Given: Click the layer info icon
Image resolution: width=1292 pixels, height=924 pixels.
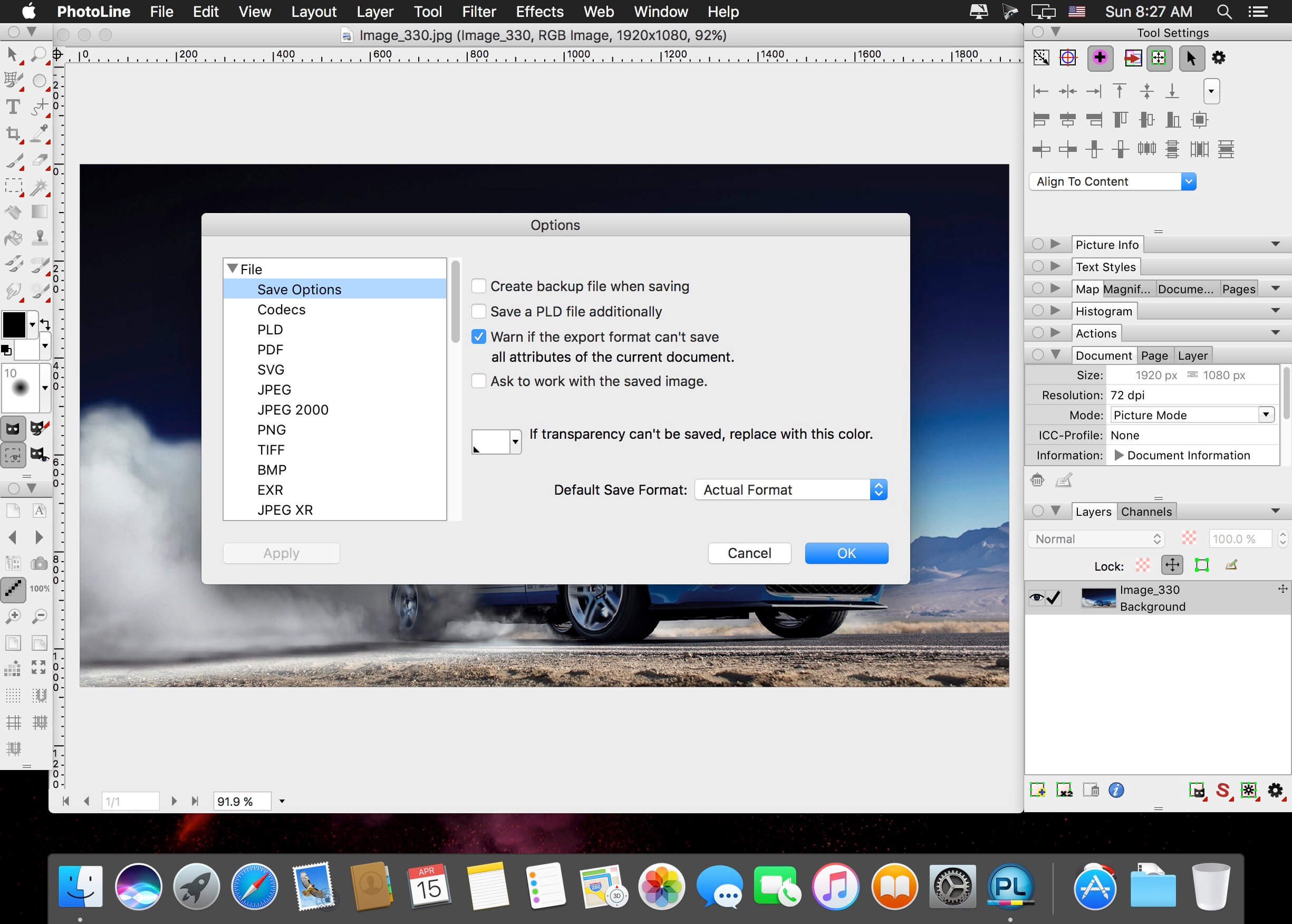Looking at the screenshot, I should (1116, 790).
